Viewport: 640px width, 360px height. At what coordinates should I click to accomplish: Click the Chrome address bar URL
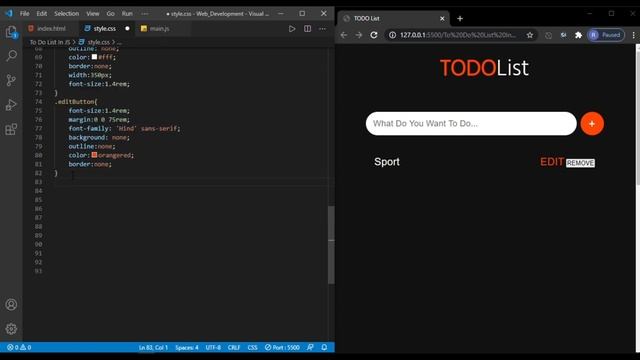pos(457,35)
